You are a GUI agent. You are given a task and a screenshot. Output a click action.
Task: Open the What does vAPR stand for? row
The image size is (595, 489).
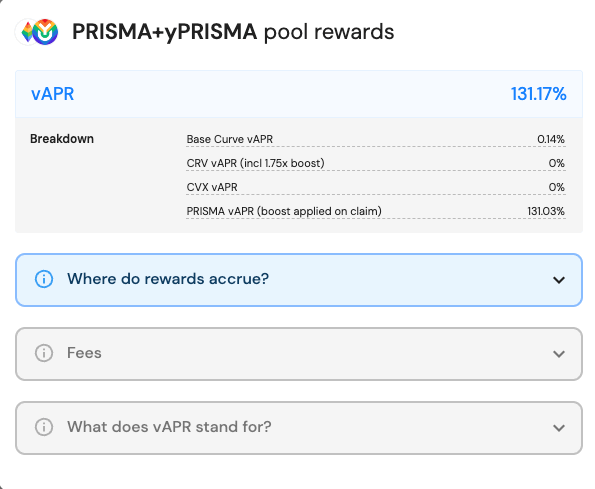click(299, 428)
